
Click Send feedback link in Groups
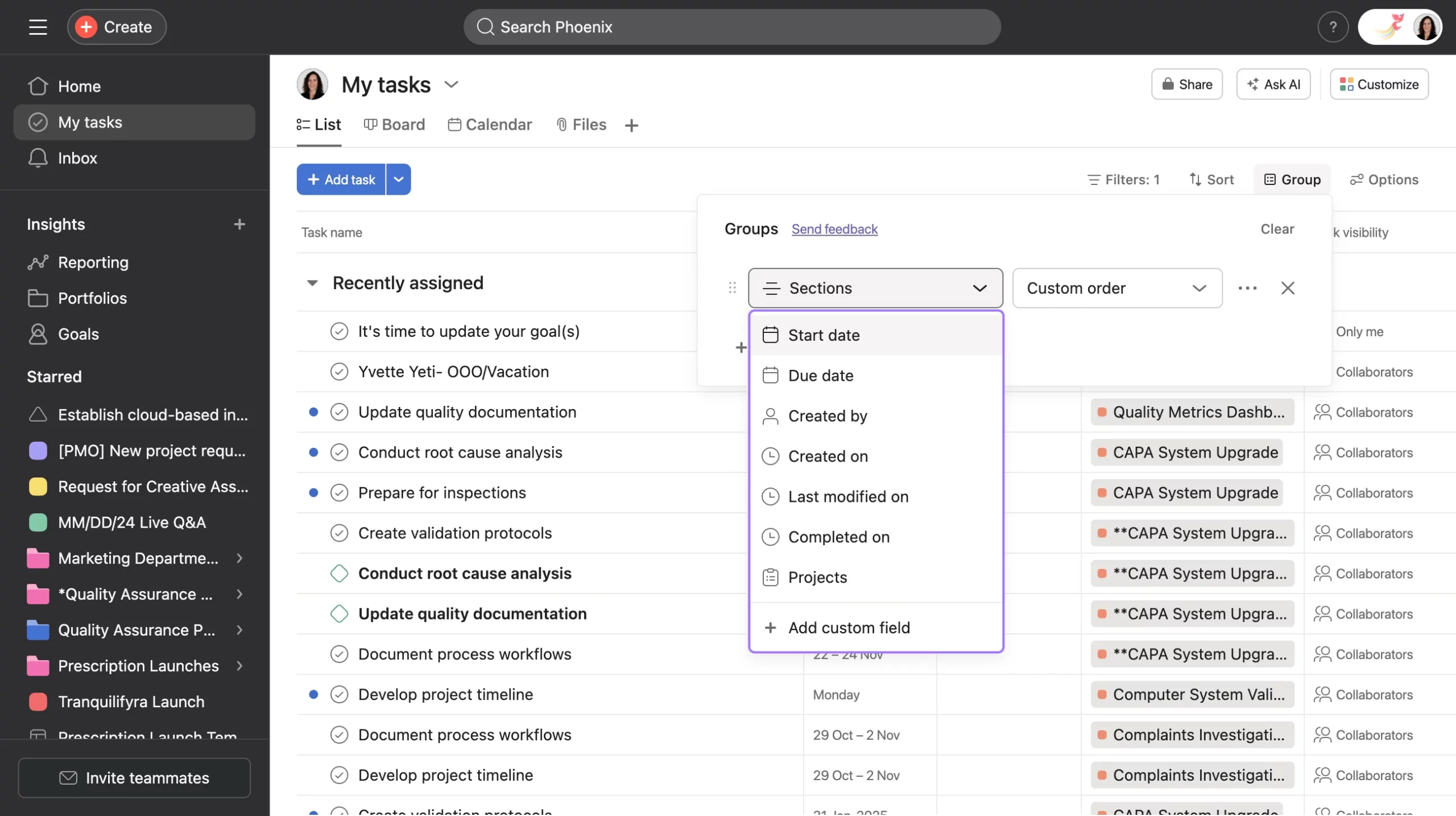click(835, 228)
